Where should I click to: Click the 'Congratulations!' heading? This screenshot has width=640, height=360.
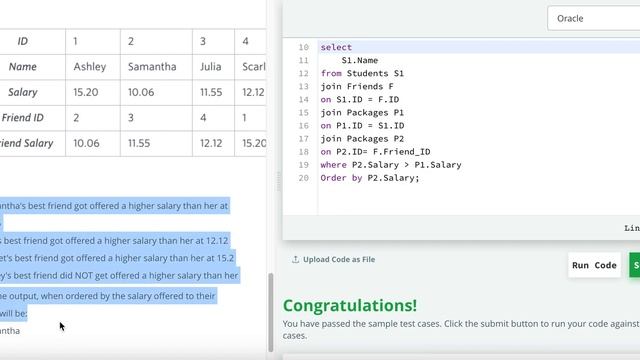350,305
